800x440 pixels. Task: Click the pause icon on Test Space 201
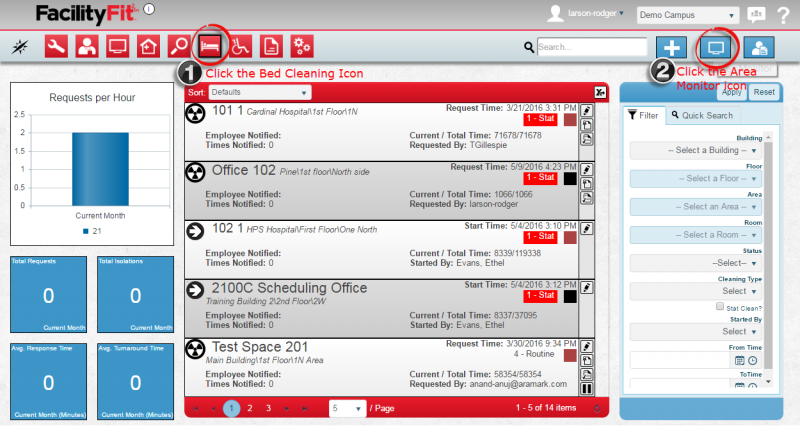pos(587,388)
